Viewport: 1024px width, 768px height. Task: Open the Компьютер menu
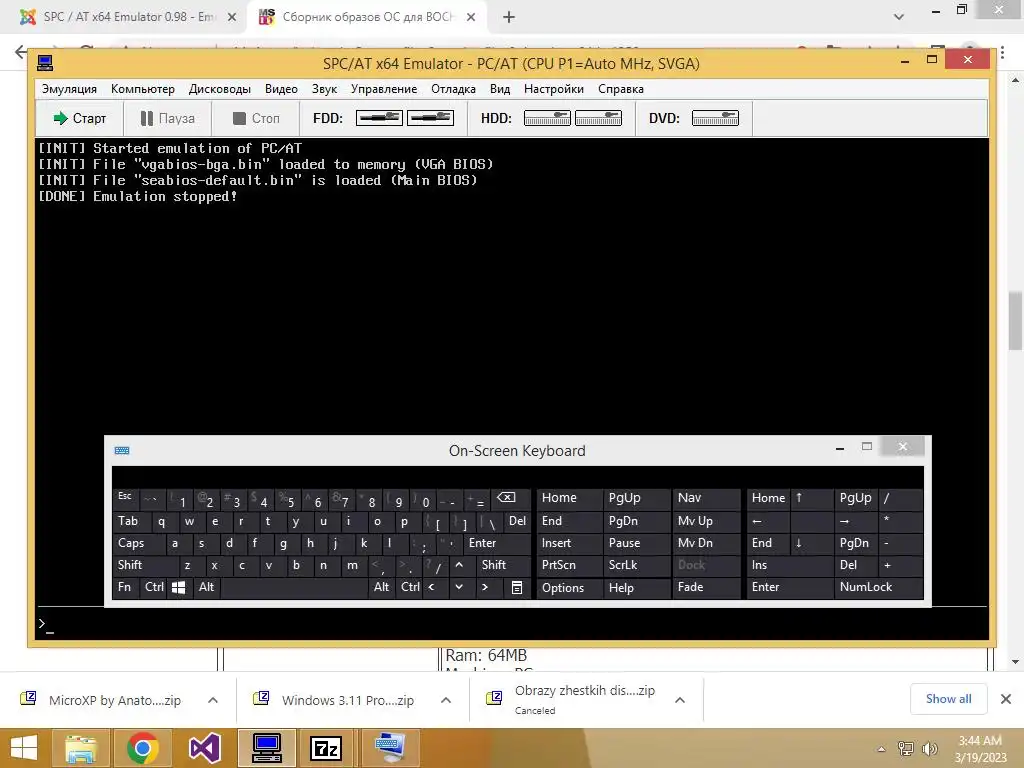coord(142,89)
